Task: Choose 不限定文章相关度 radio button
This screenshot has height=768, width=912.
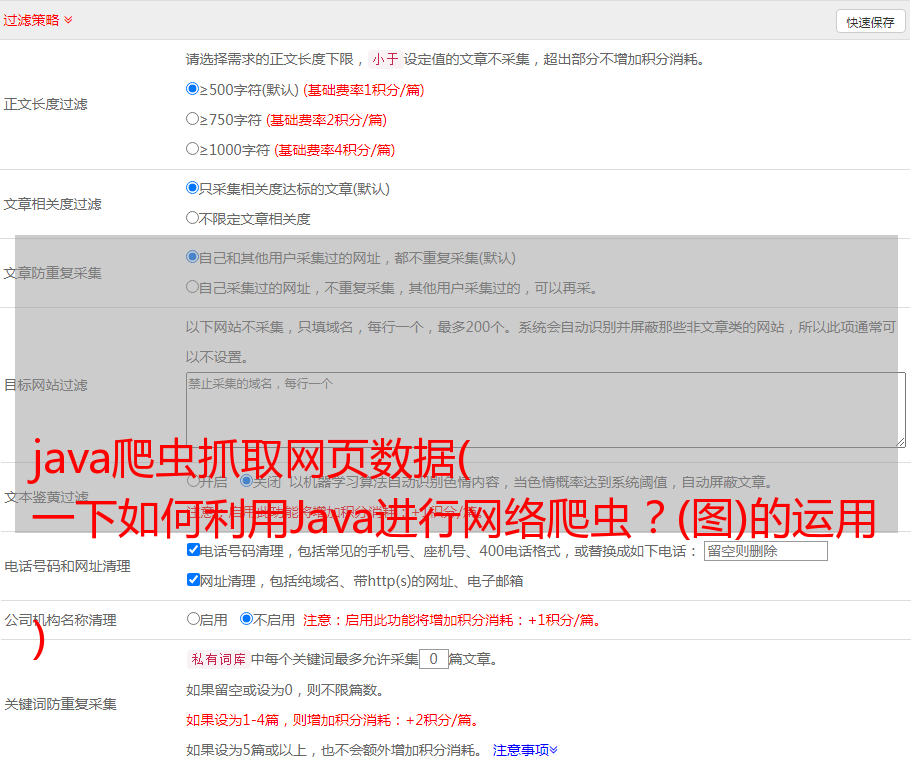Action: pos(193,218)
